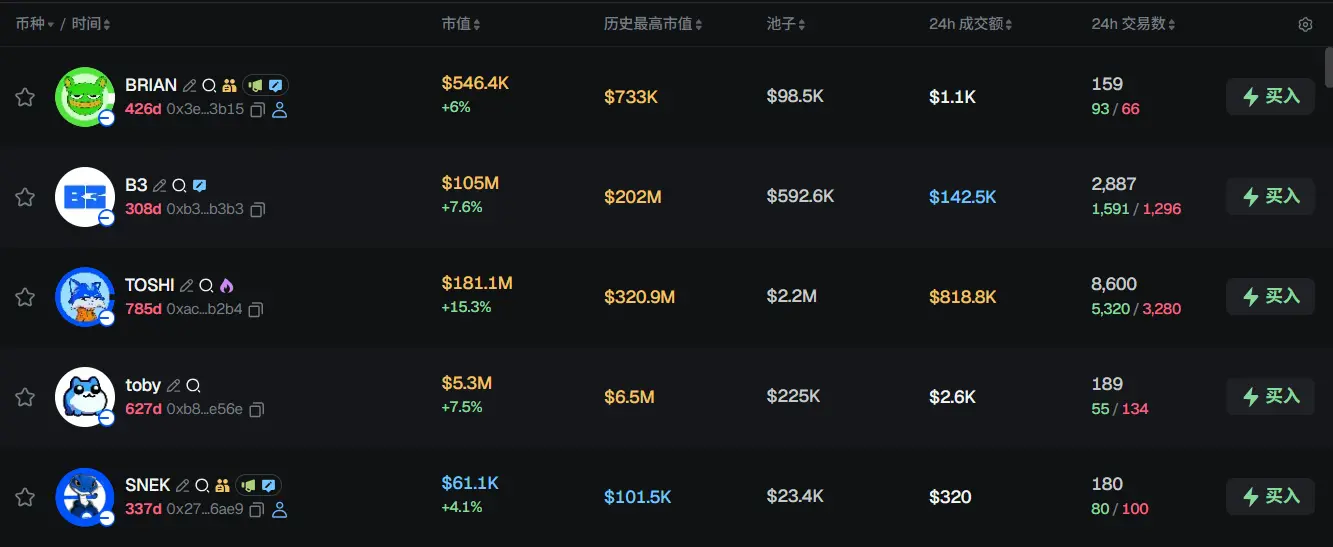Click 买入 button for B3

(1270, 197)
